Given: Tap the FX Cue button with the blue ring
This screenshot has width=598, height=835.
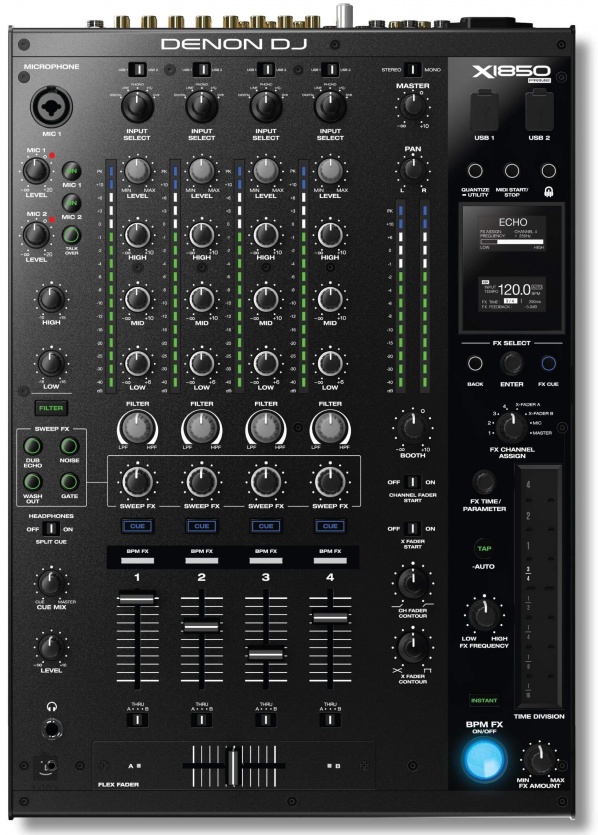Looking at the screenshot, I should coord(548,363).
